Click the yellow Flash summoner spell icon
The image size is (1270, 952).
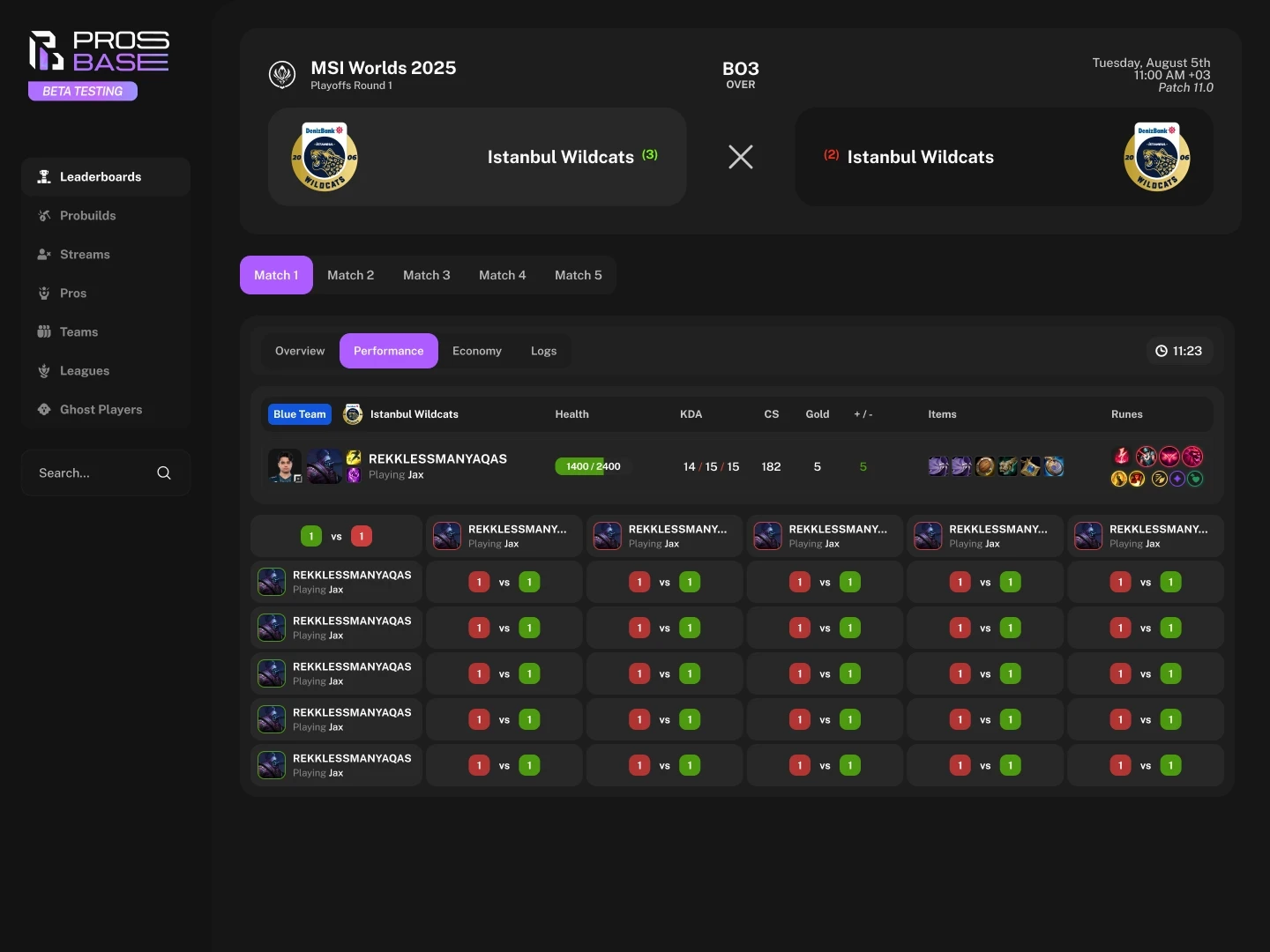pos(354,457)
